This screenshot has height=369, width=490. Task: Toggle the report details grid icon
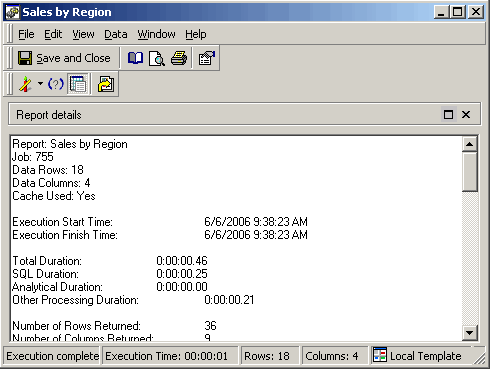tap(78, 84)
